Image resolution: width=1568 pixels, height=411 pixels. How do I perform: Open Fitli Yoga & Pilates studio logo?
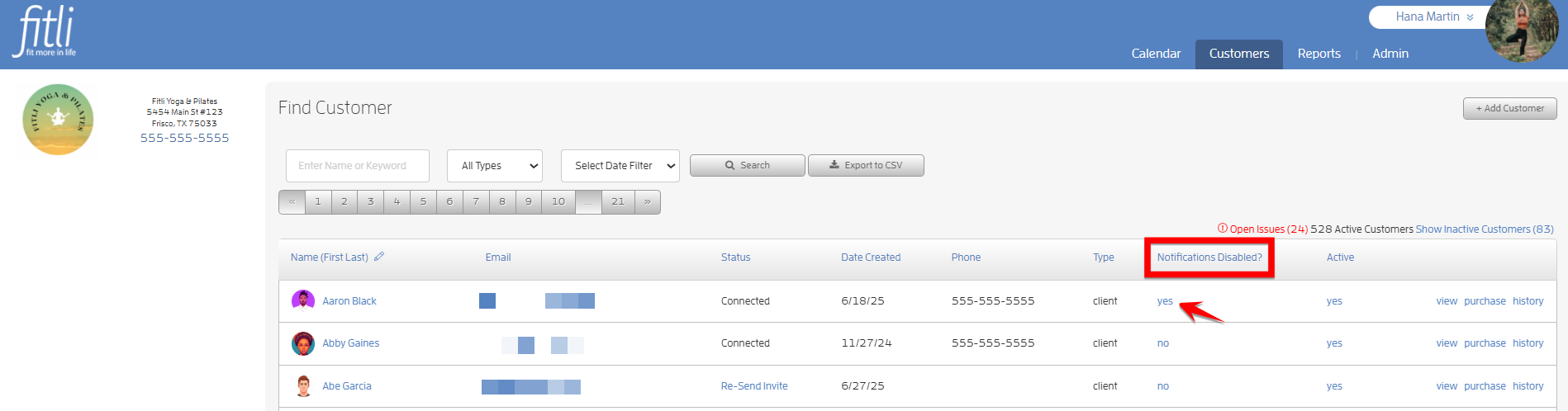pyautogui.click(x=58, y=120)
